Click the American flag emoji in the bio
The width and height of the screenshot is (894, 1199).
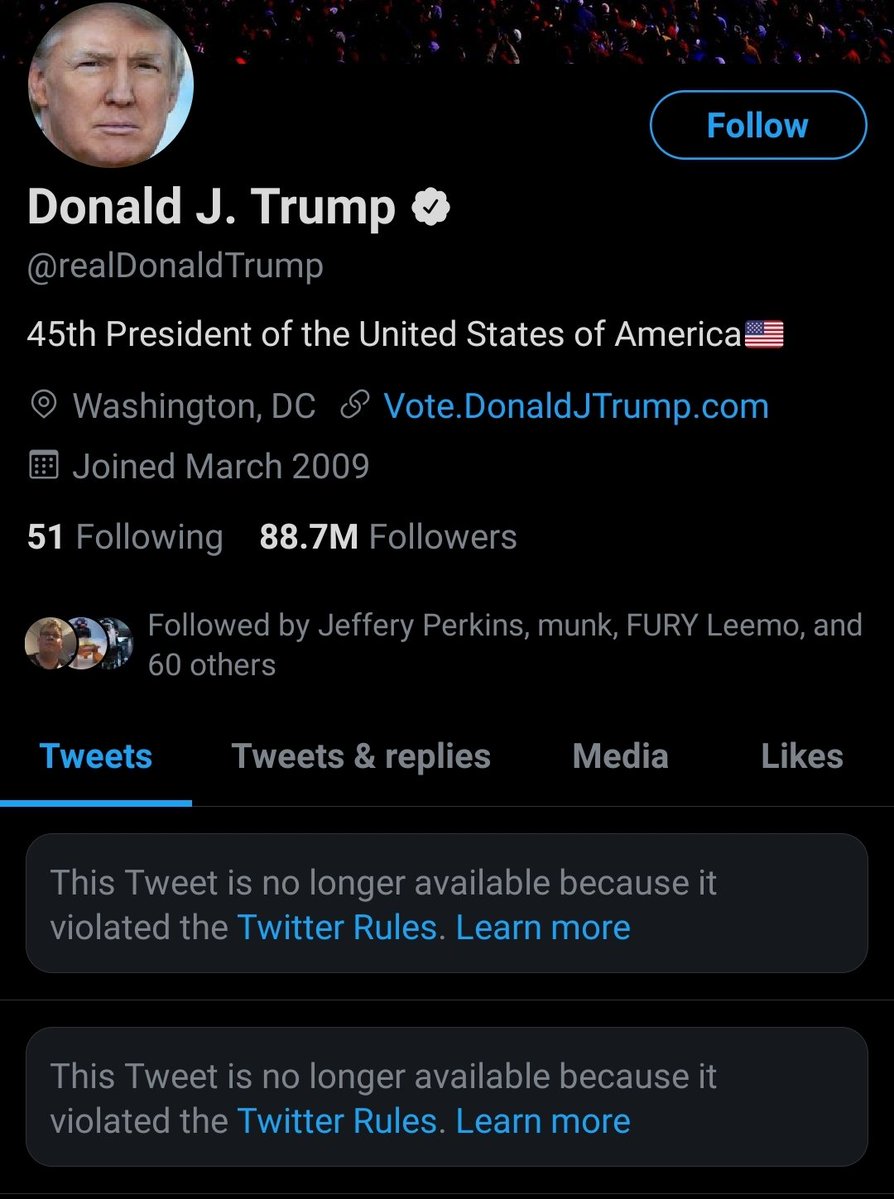pos(765,334)
